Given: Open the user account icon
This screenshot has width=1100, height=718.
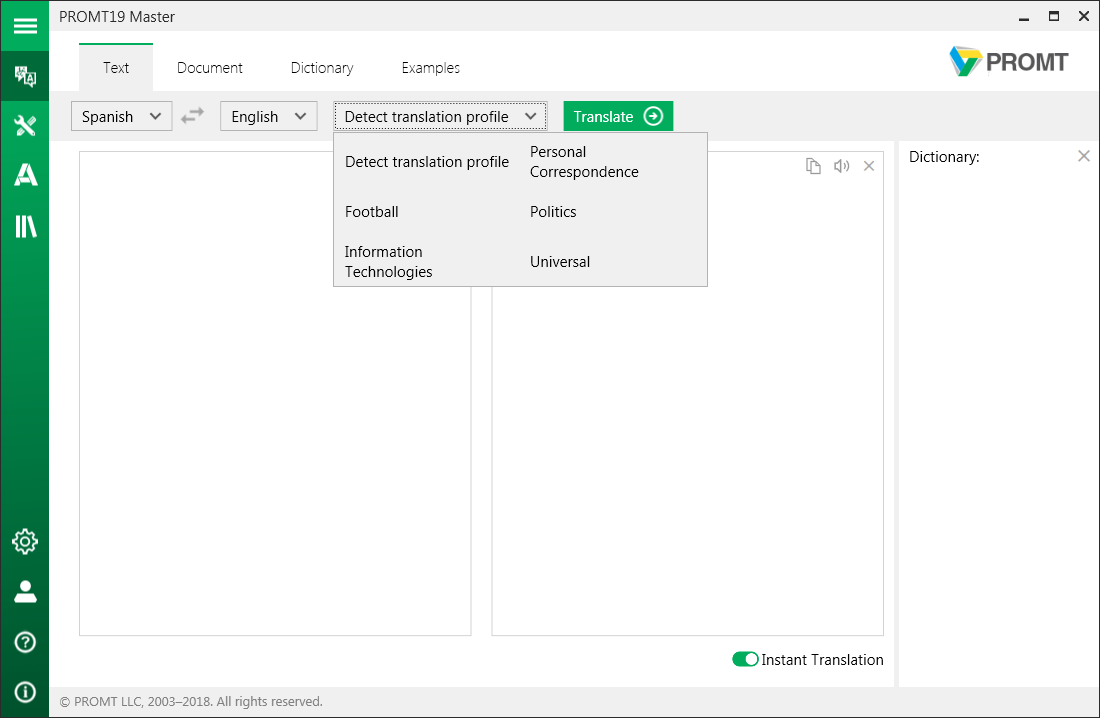Looking at the screenshot, I should 25,592.
